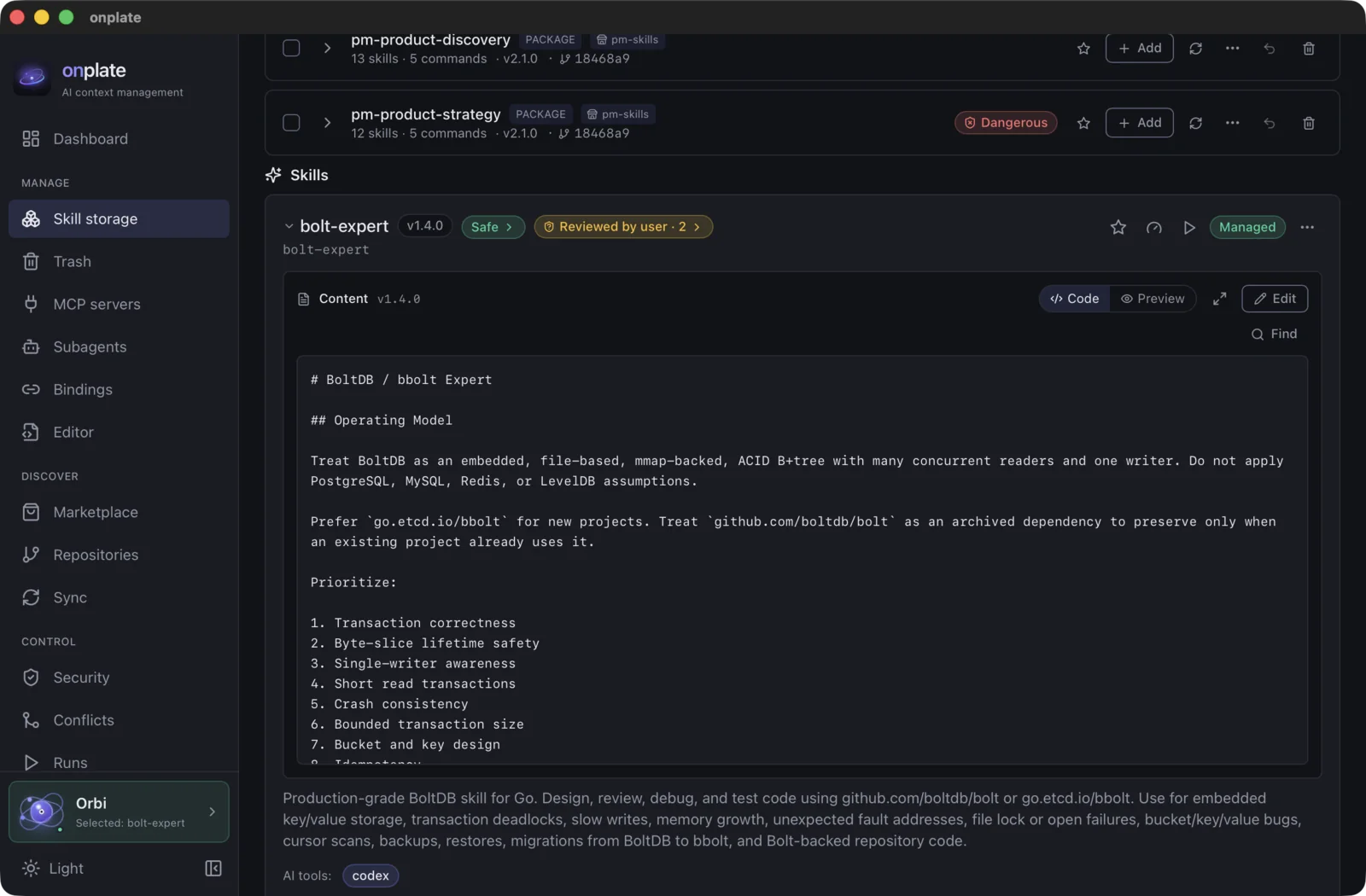Click commit 18468a9 on pm-product-strategy
The width and height of the screenshot is (1366, 896).
[x=594, y=133]
